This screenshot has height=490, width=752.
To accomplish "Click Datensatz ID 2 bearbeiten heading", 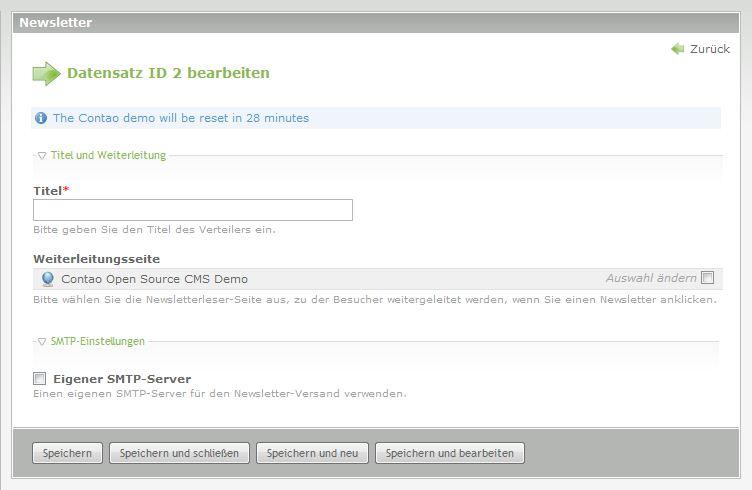I will [x=168, y=73].
